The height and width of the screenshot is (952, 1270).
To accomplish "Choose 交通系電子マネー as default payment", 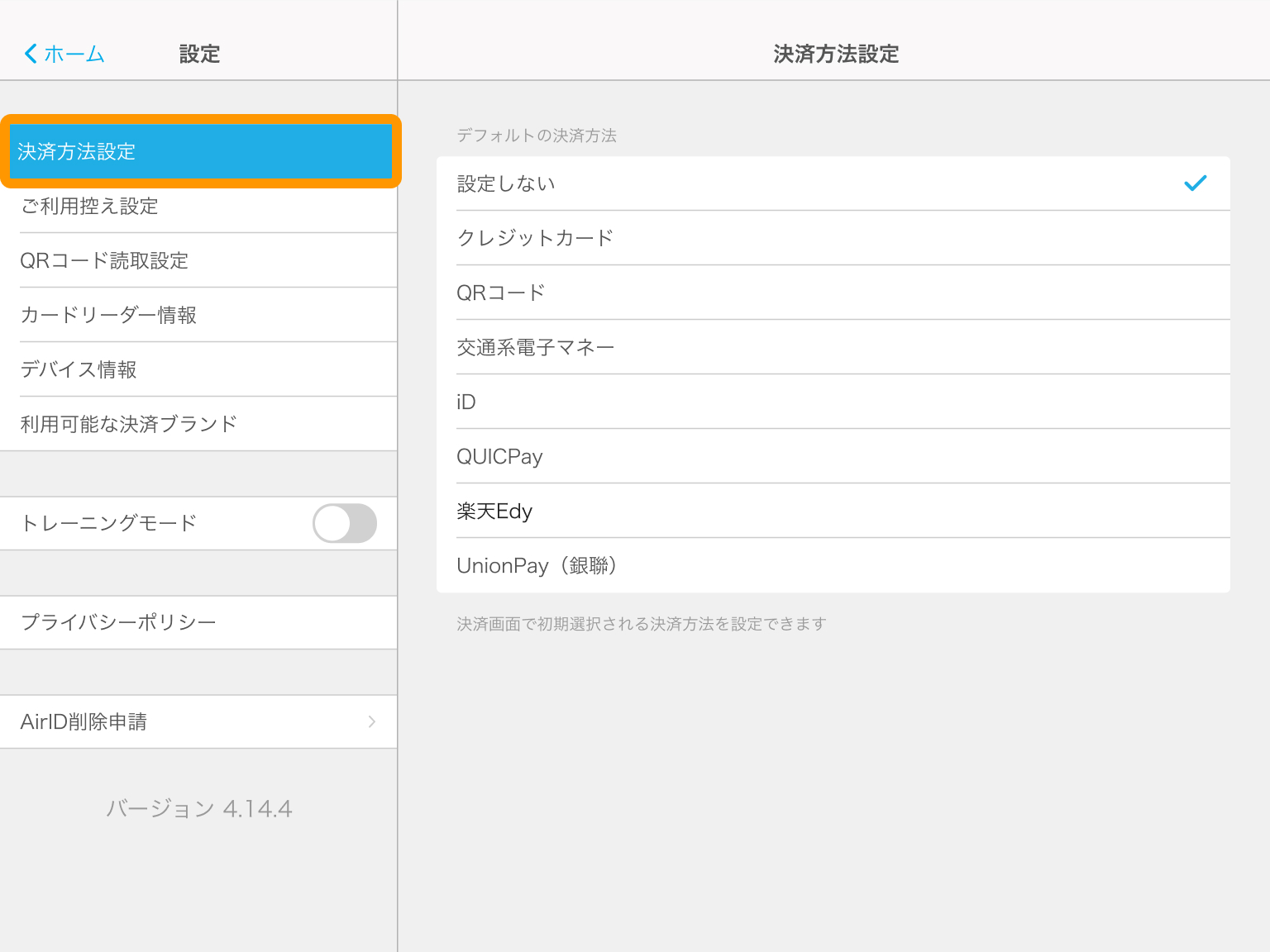I will point(833,347).
